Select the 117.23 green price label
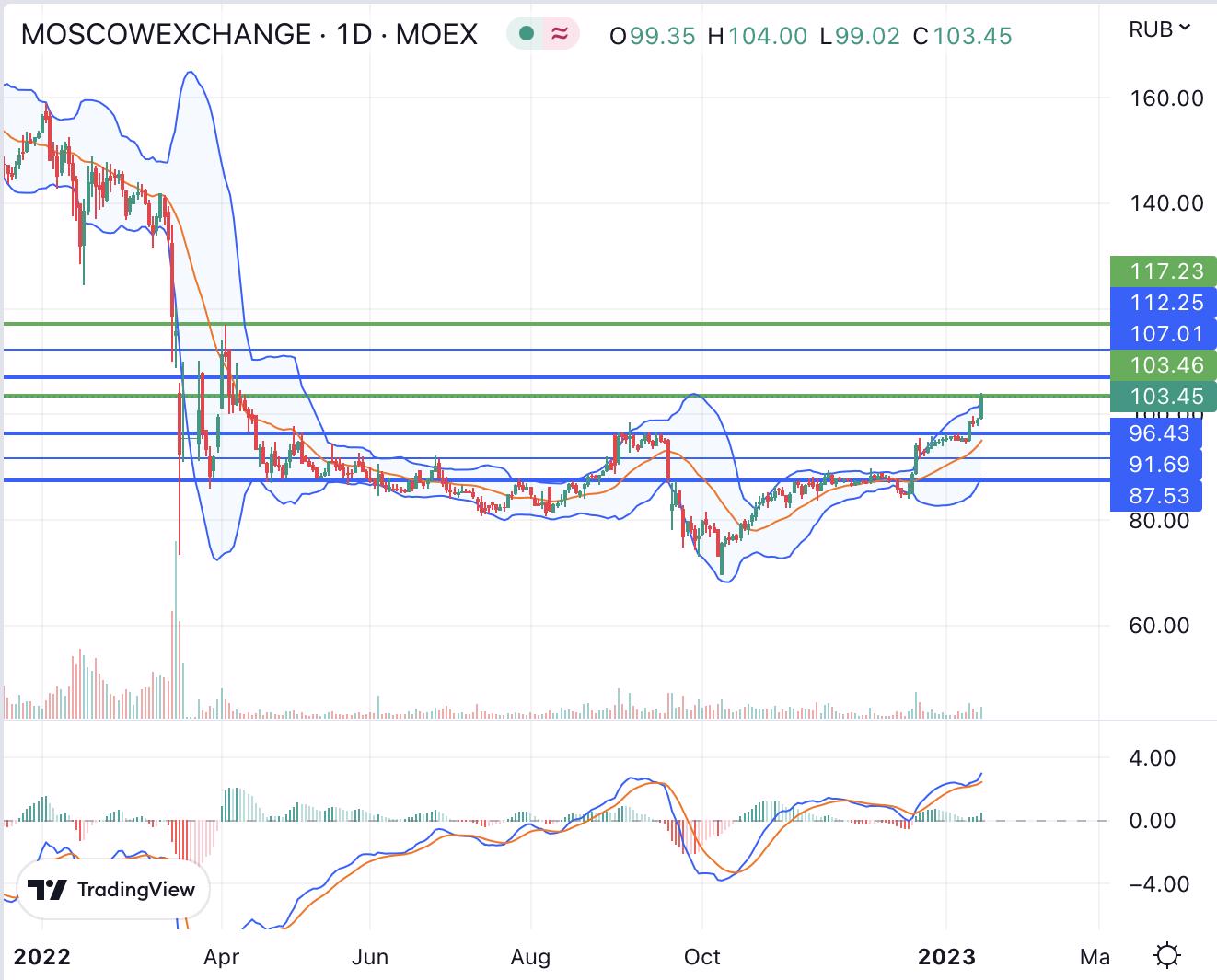This screenshot has width=1217, height=980. (1165, 271)
